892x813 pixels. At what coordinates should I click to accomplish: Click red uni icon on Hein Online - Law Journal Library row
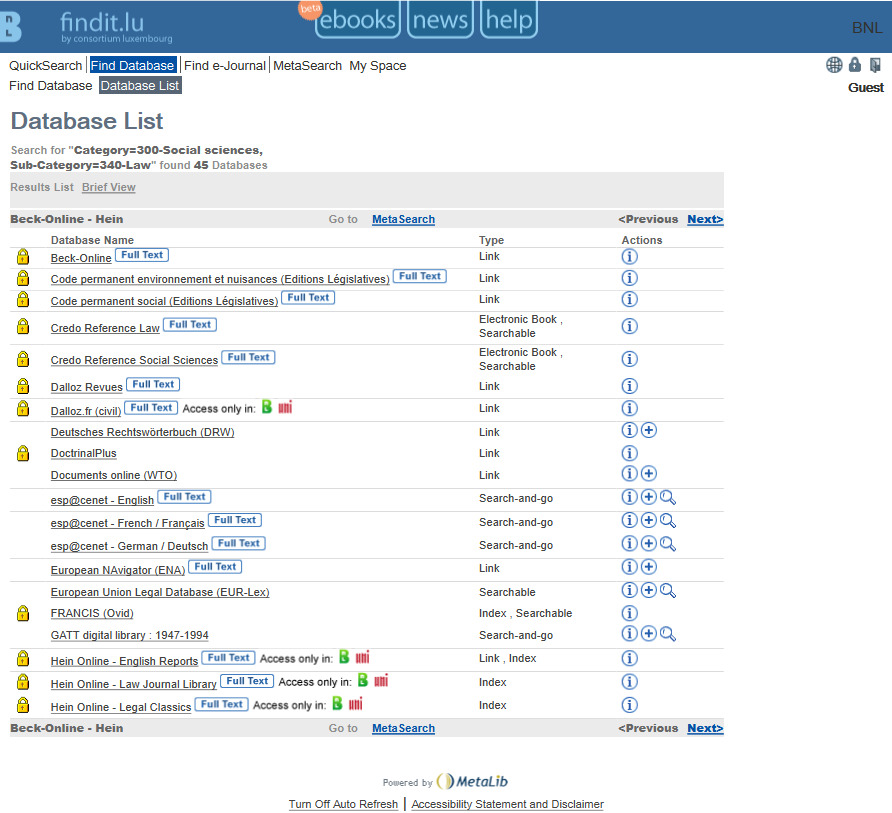pos(381,680)
